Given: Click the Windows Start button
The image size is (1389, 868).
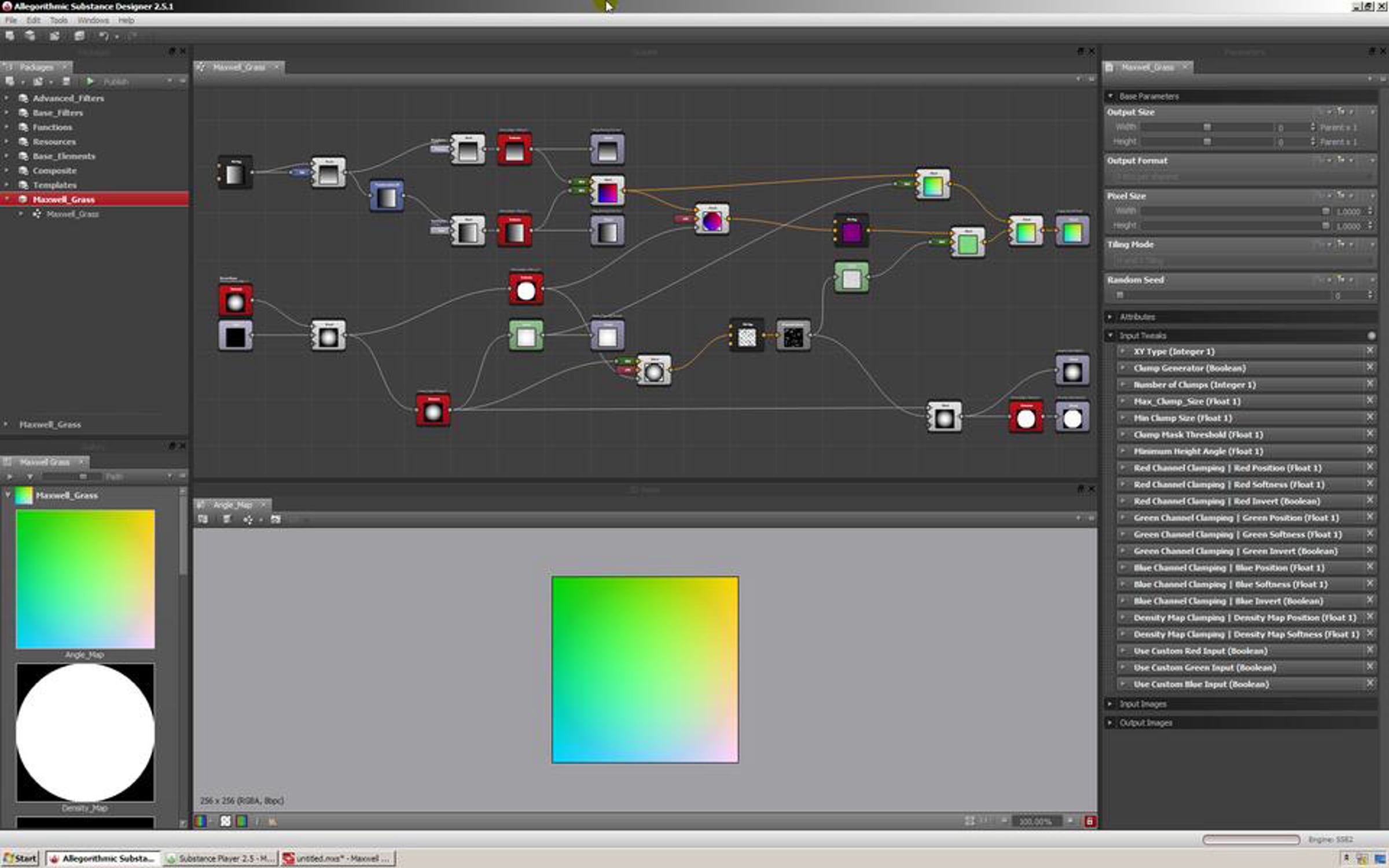Looking at the screenshot, I should (x=20, y=858).
